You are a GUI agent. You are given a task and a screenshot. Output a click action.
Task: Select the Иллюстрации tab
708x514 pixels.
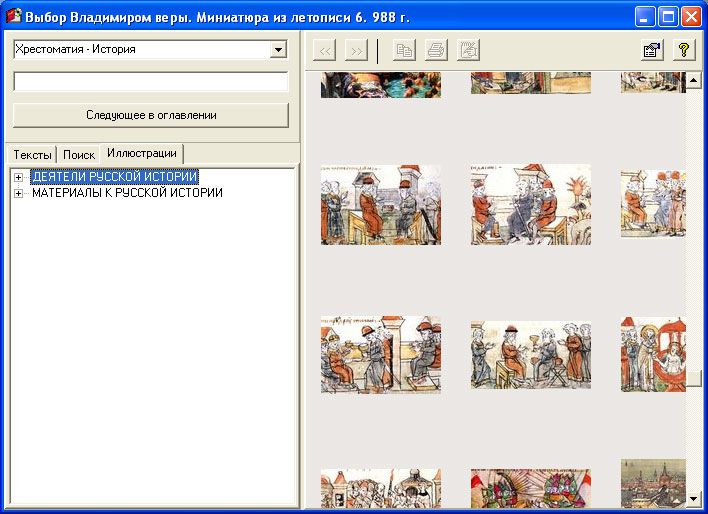[142, 154]
